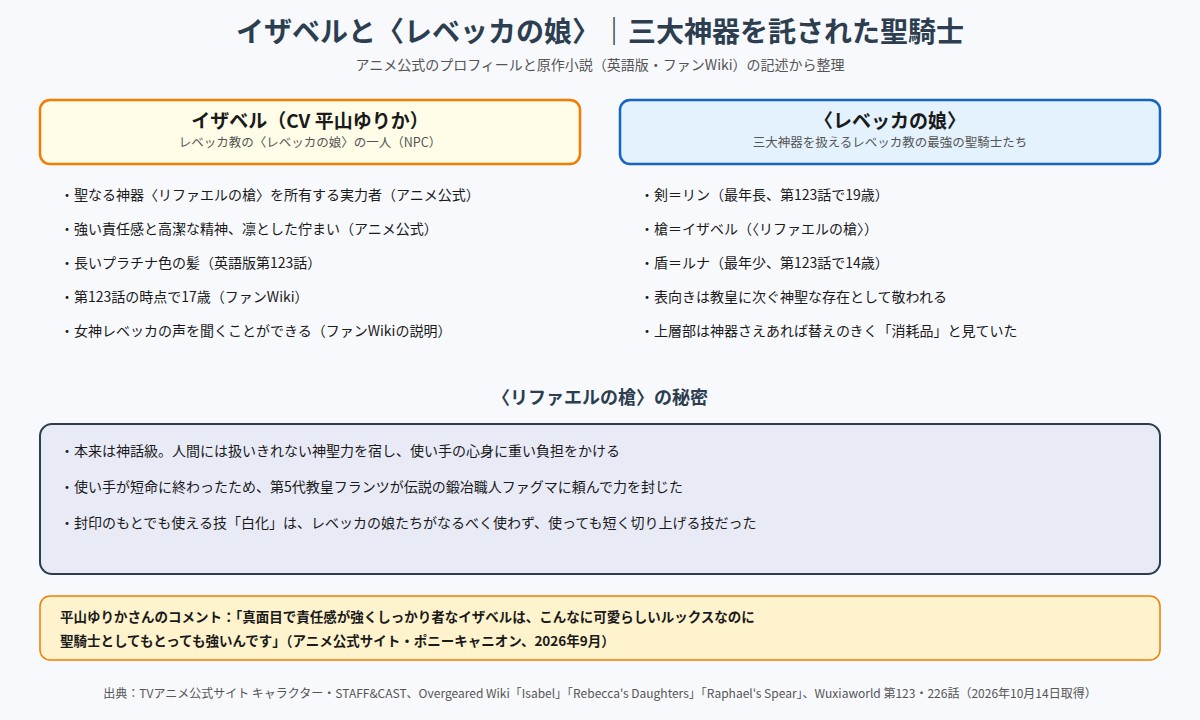Click the card heading "〈レベッカの娘〉" in blue box
The image size is (1200, 720).
tap(890, 121)
